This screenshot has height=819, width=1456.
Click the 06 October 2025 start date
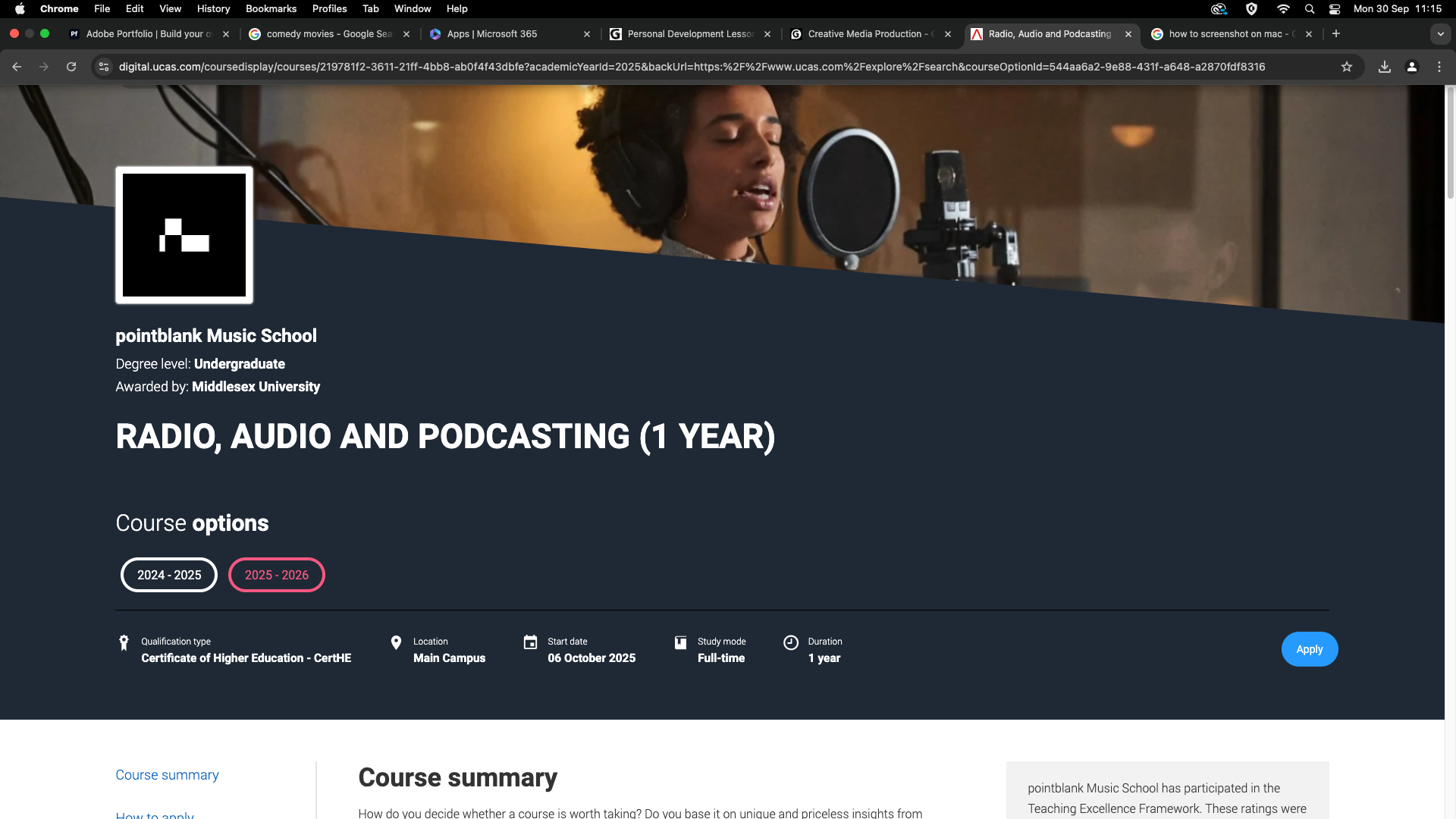click(591, 658)
